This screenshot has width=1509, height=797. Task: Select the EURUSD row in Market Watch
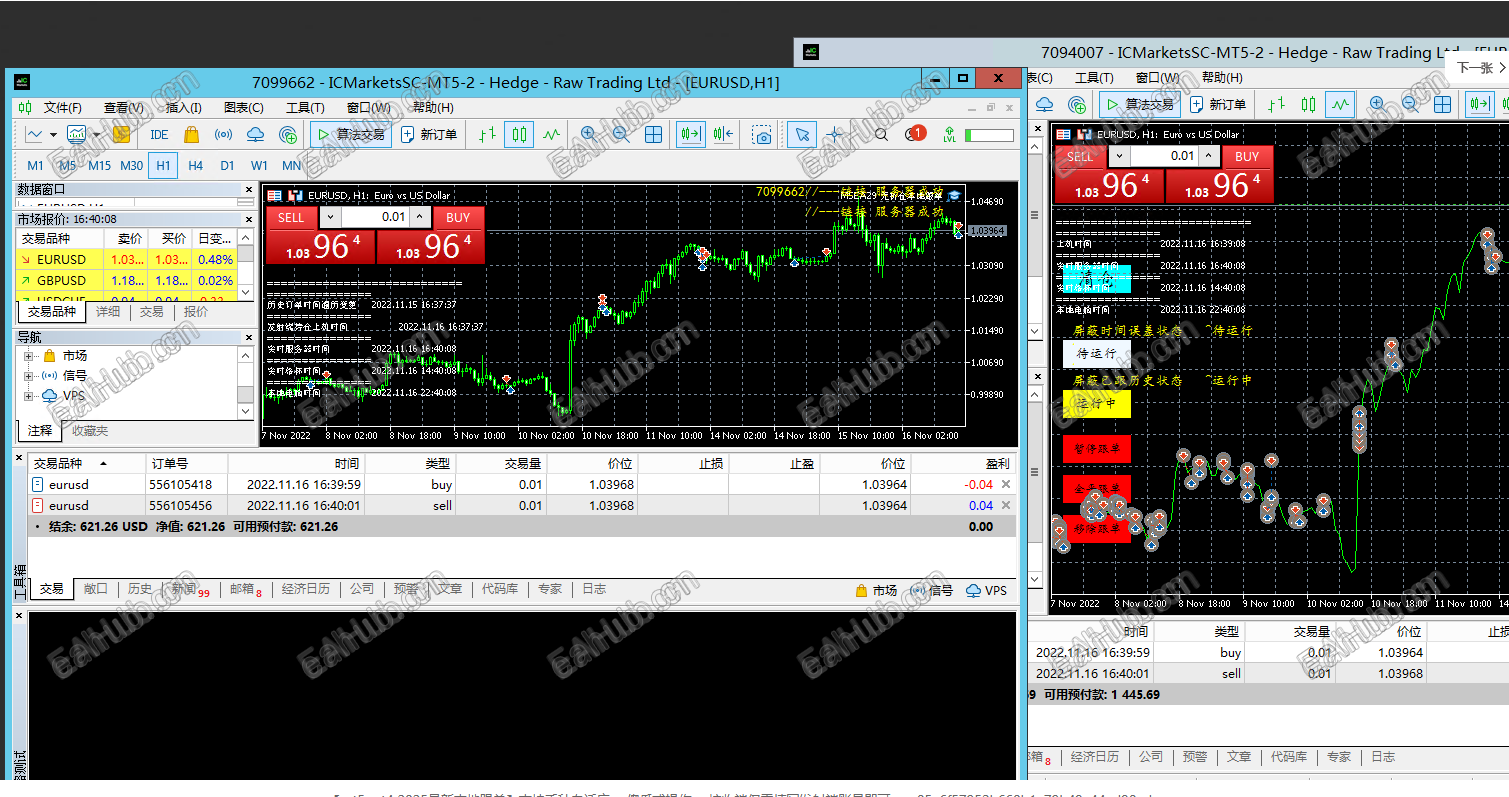click(x=127, y=260)
